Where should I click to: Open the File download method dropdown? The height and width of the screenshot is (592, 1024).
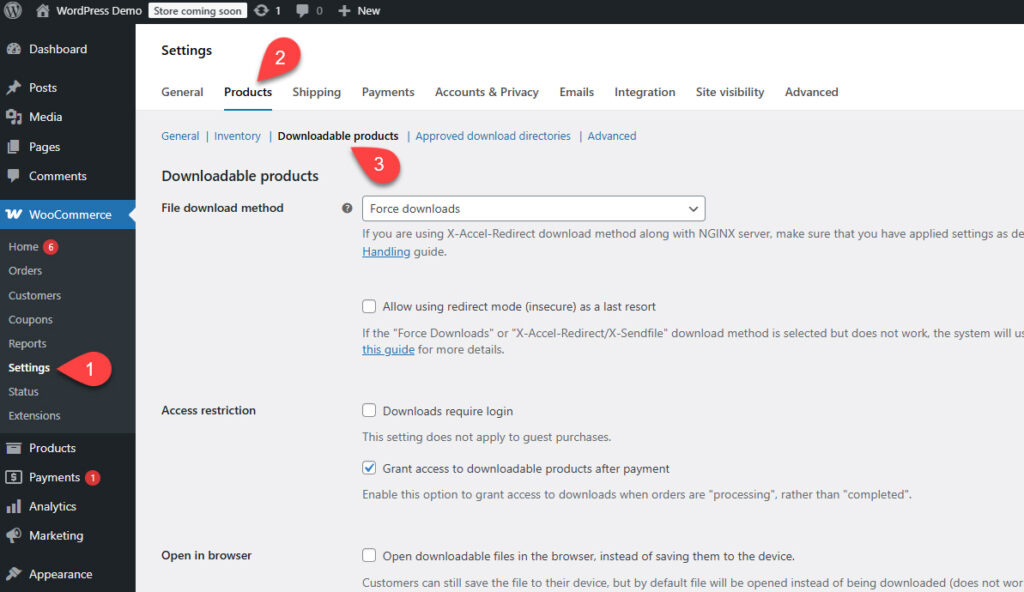534,208
